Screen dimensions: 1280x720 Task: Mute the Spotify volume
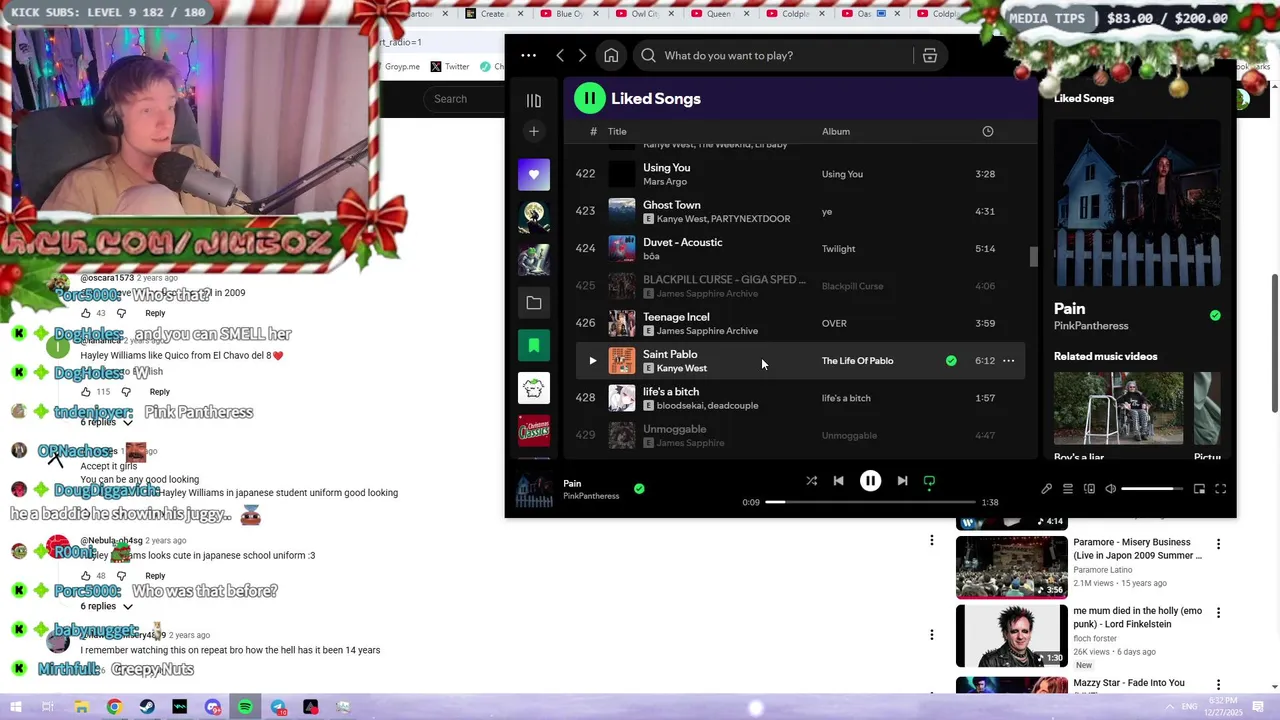[x=1110, y=489]
